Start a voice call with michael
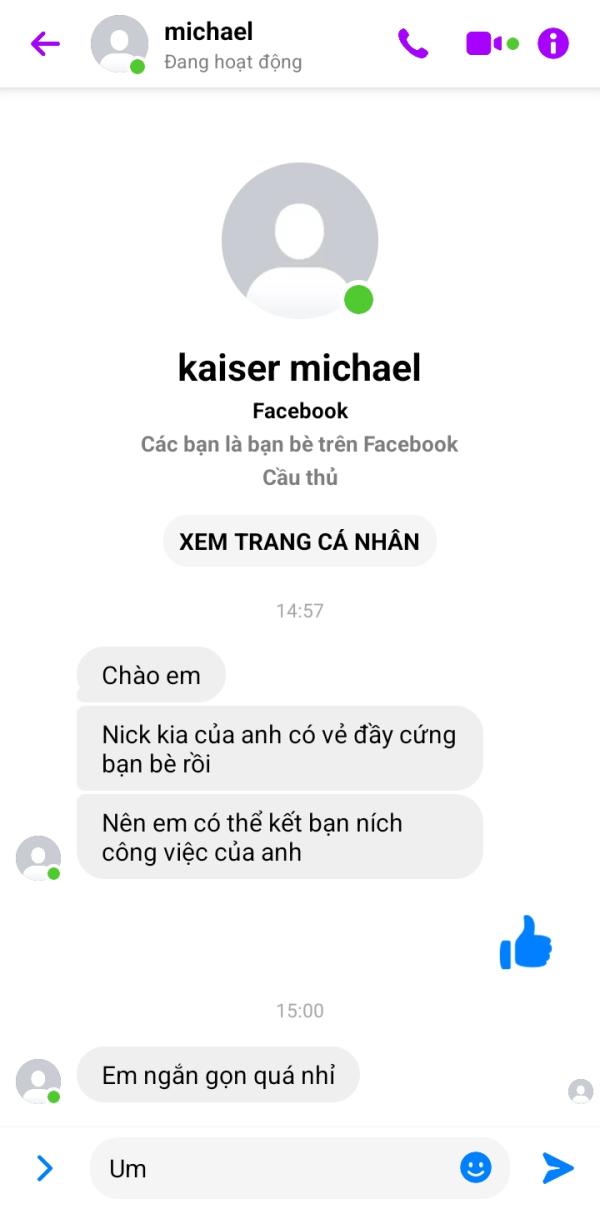 pyautogui.click(x=413, y=44)
